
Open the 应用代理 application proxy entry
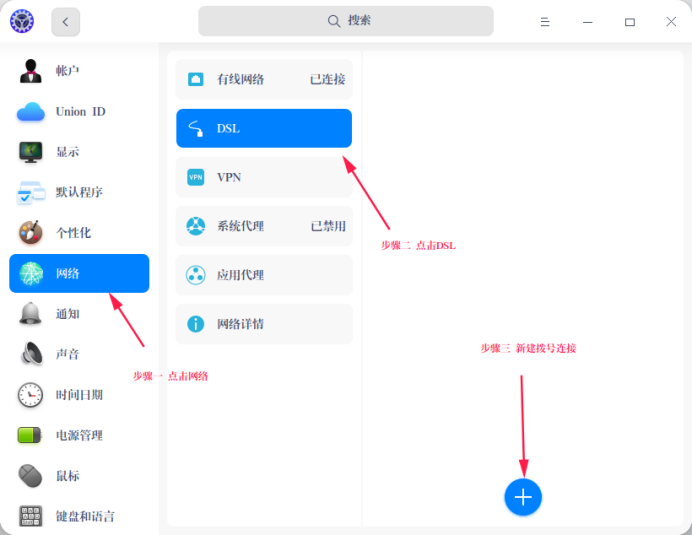(x=264, y=275)
